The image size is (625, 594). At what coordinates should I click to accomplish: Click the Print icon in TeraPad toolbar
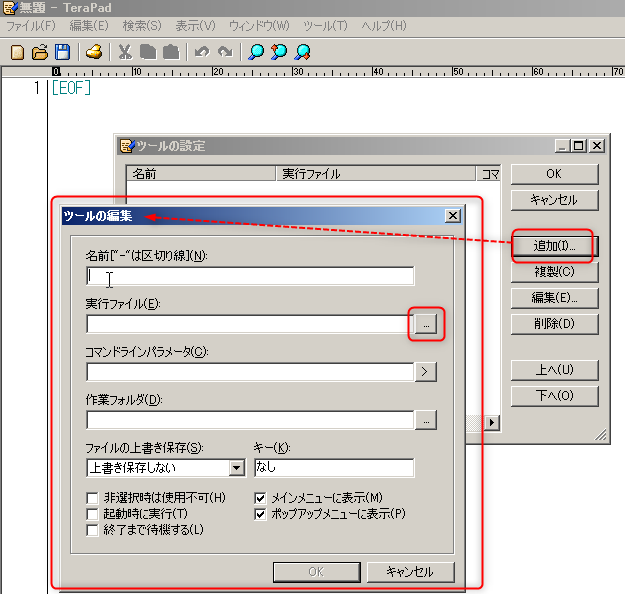tap(94, 52)
